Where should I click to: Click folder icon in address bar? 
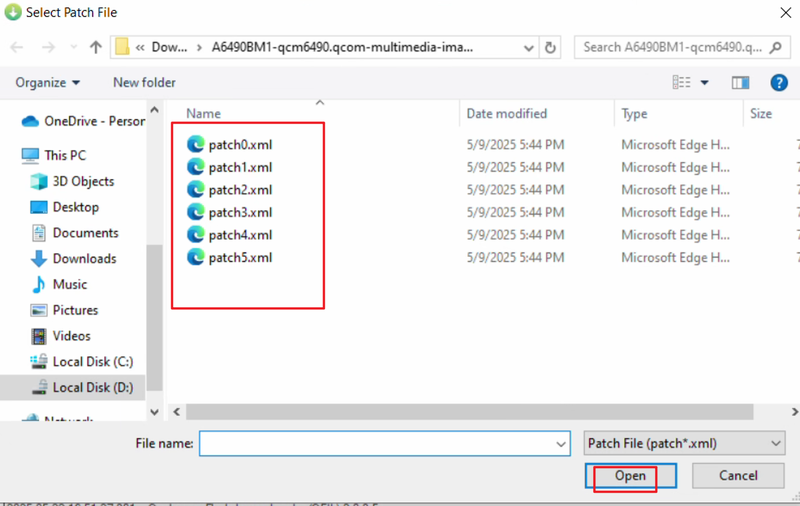pyautogui.click(x=122, y=47)
